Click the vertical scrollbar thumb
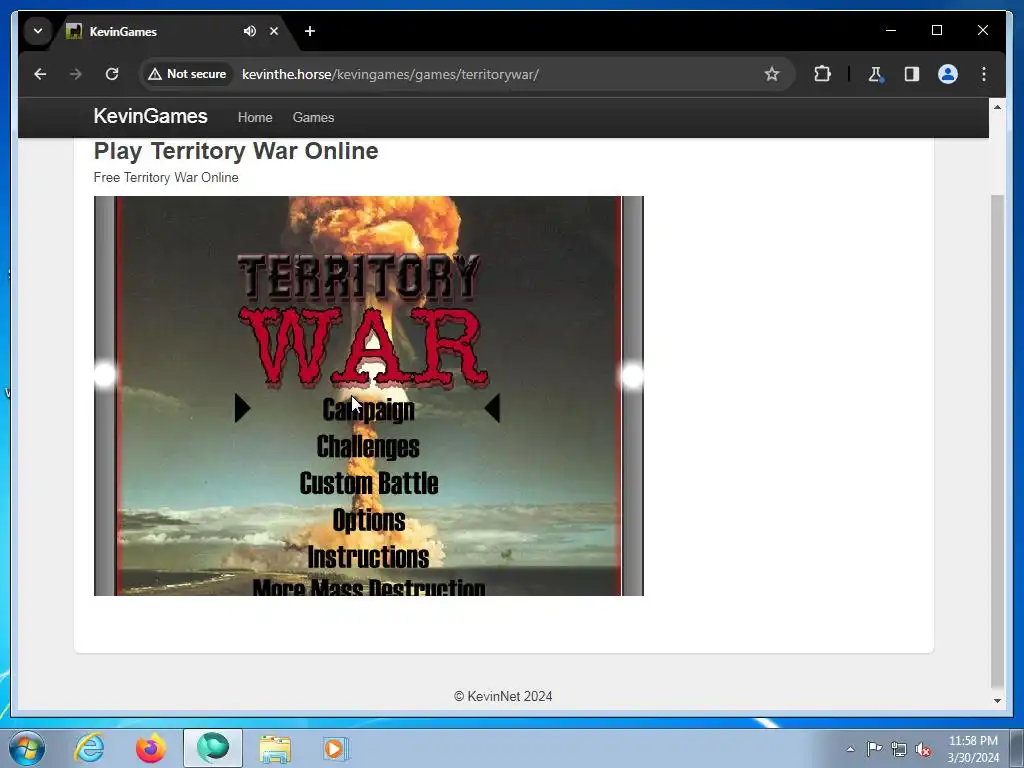1024x768 pixels. click(997, 441)
